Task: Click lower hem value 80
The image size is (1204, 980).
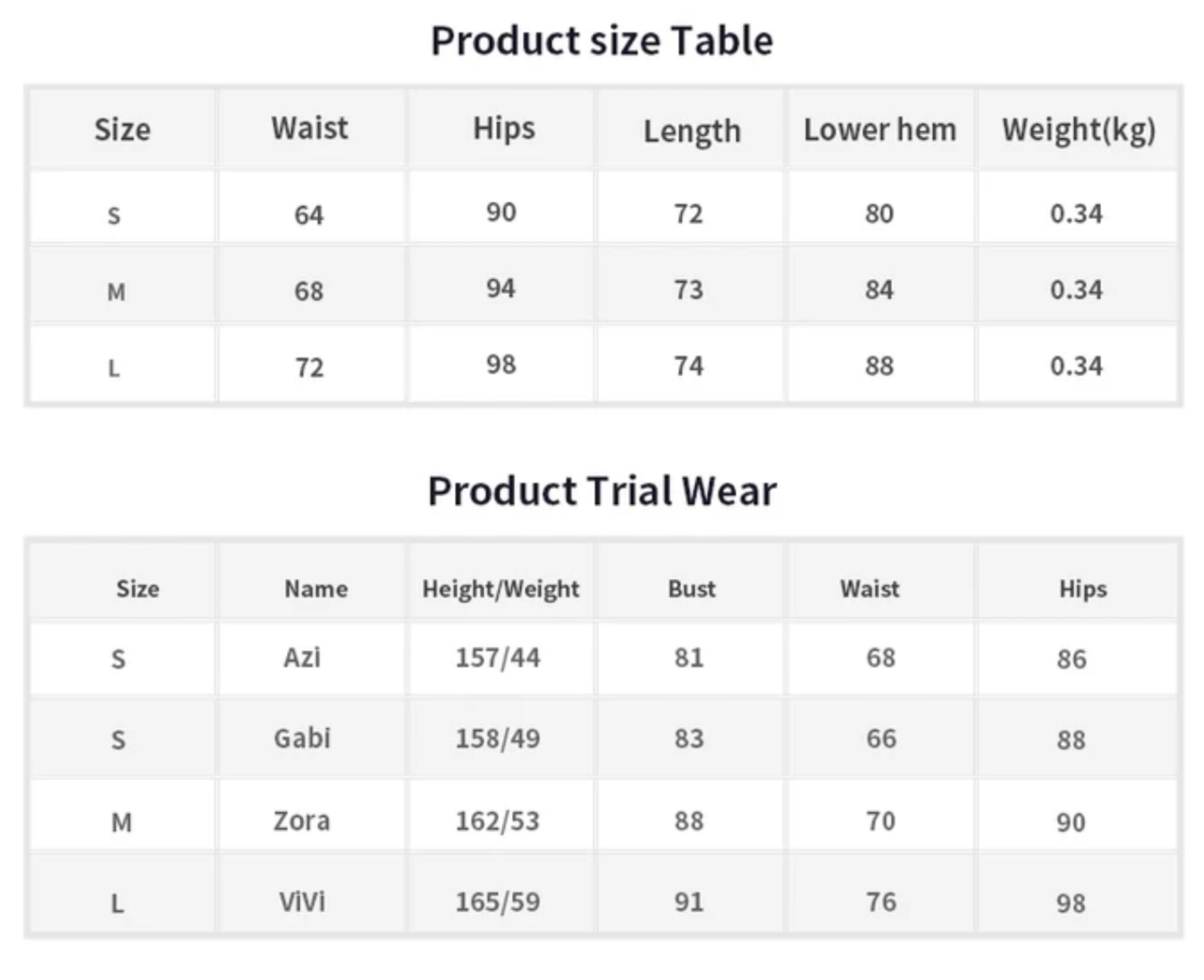Action: (879, 213)
